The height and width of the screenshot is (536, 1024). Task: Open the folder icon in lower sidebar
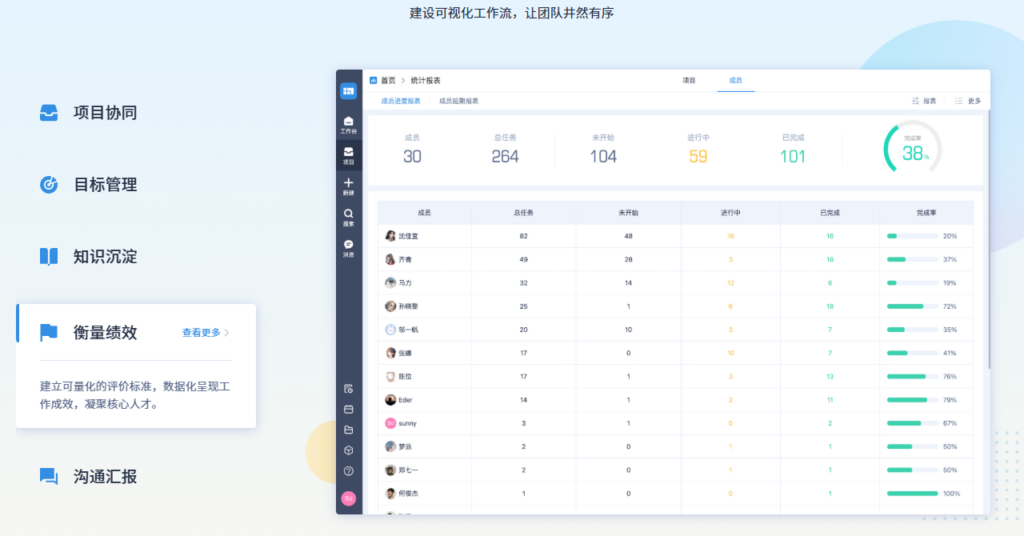349,430
